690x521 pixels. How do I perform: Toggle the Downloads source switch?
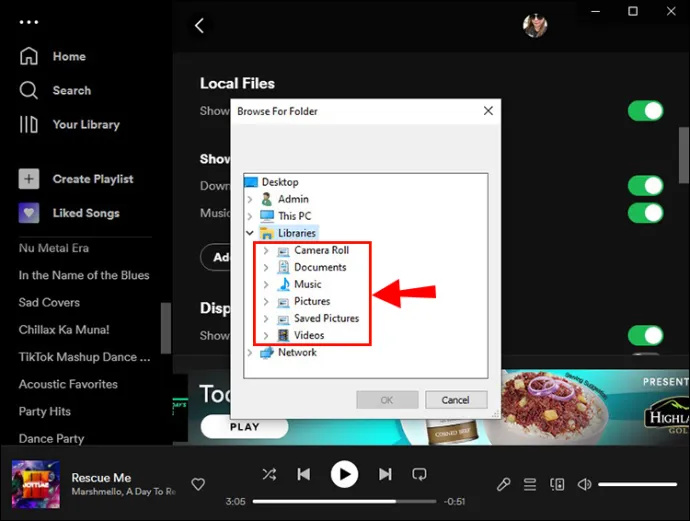tap(646, 186)
